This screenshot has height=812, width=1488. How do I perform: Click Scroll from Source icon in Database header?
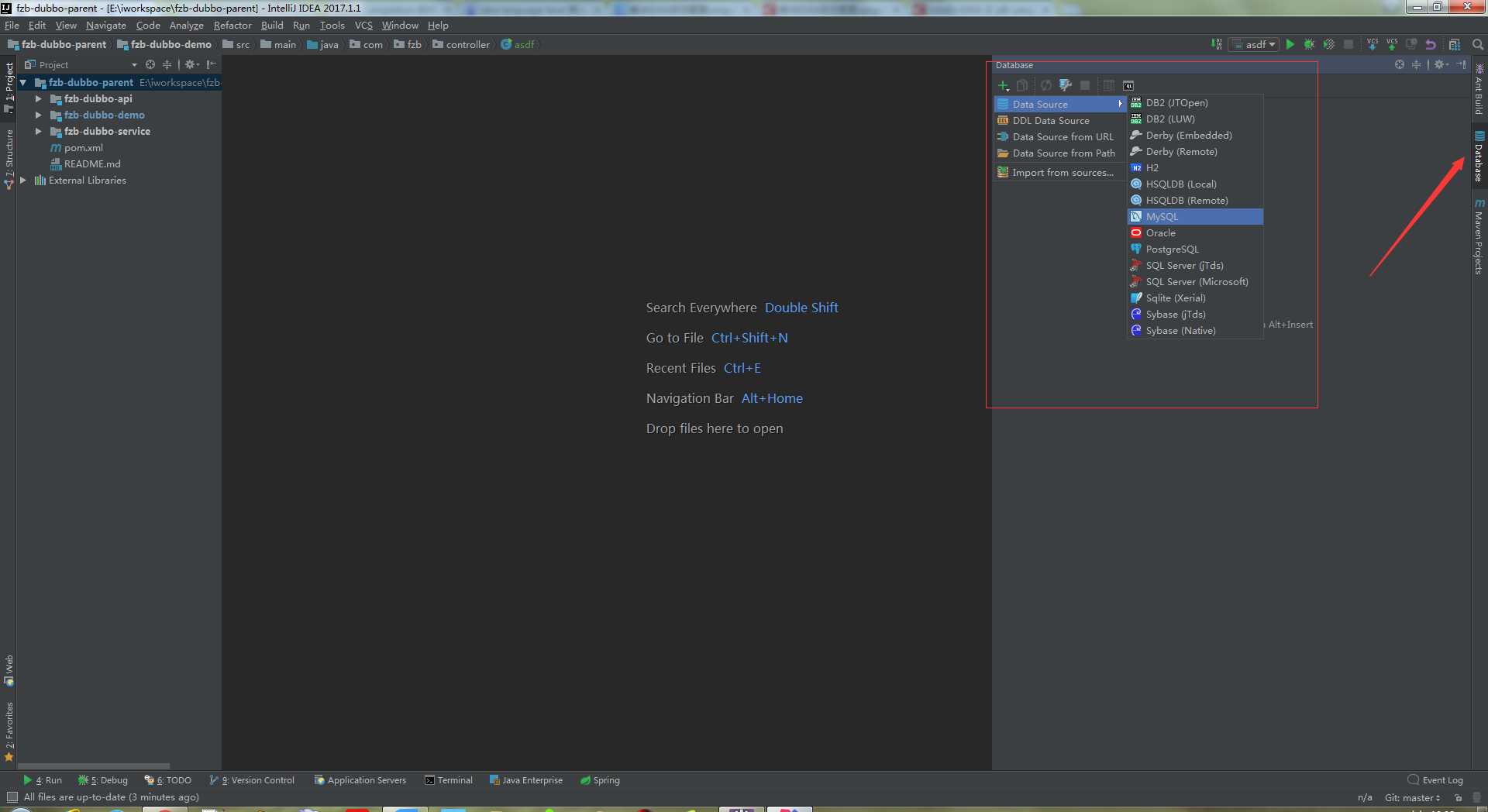tap(1399, 65)
